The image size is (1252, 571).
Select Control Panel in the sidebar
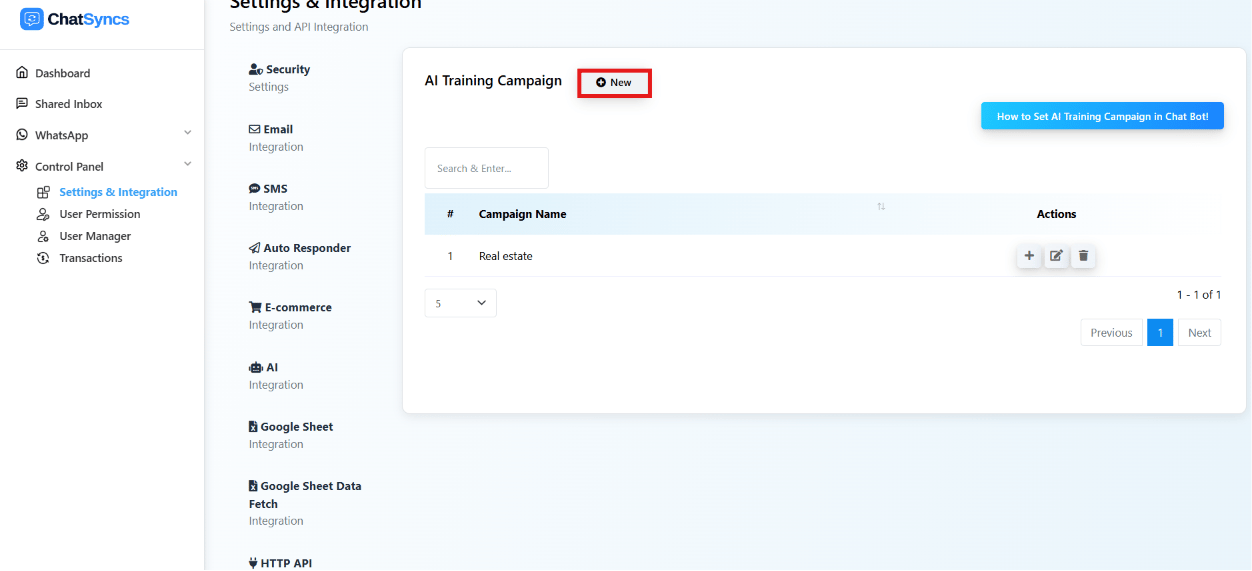pos(69,167)
